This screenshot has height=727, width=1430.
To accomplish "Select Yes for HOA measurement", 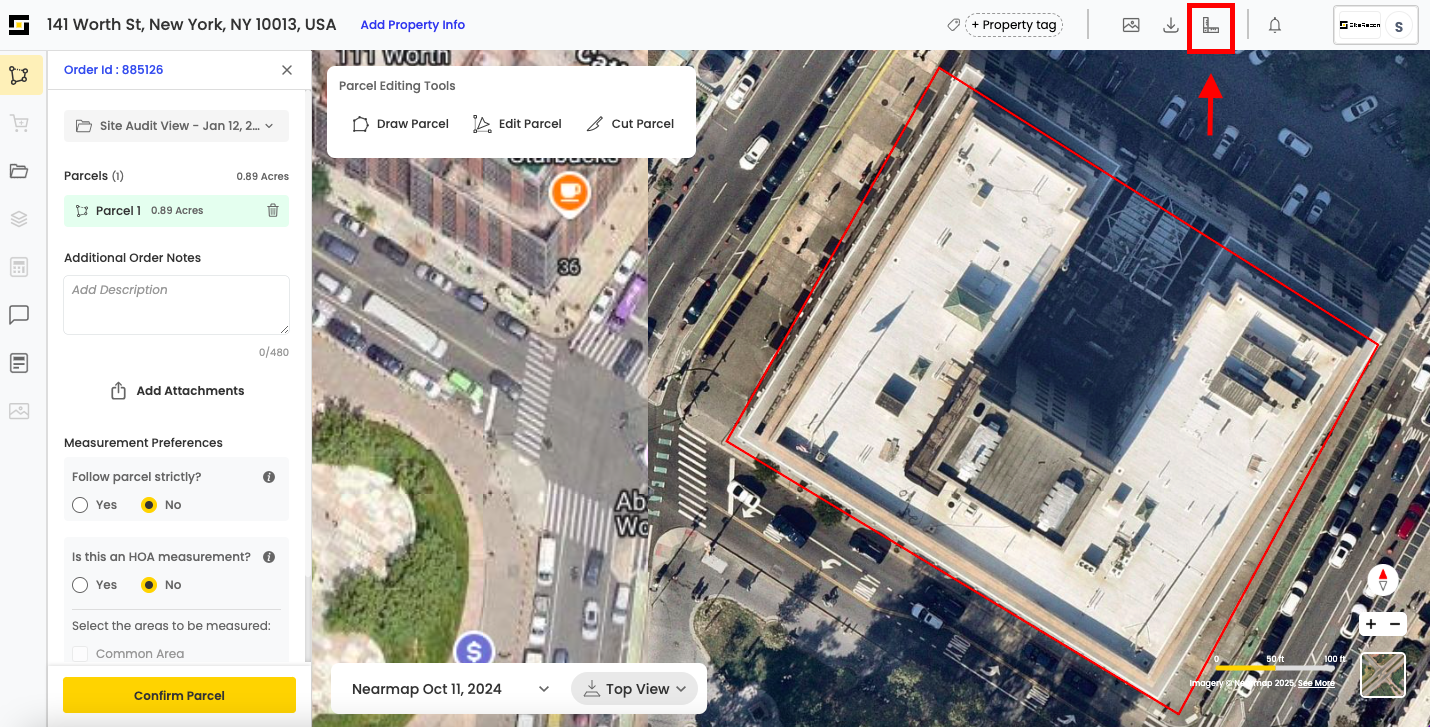I will click(81, 585).
